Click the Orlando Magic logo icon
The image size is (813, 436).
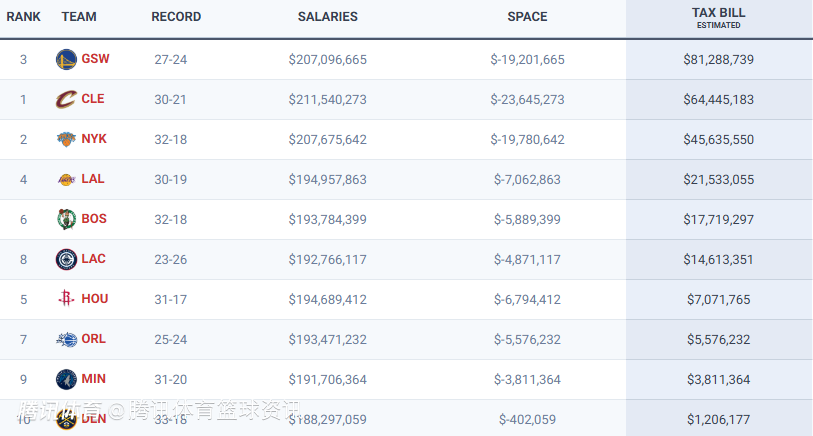(66, 339)
